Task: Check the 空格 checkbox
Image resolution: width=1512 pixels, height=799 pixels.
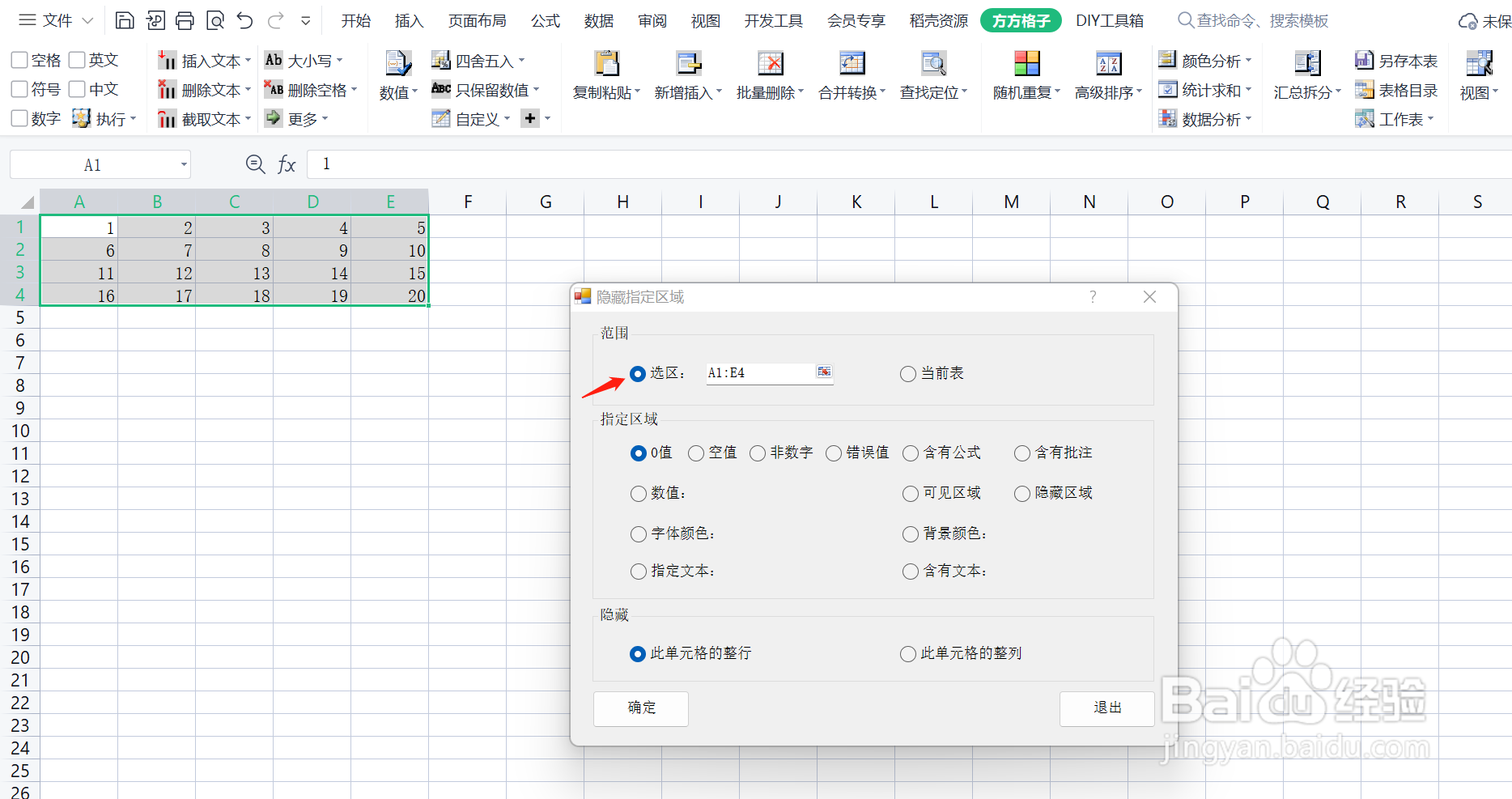Action: pos(19,60)
